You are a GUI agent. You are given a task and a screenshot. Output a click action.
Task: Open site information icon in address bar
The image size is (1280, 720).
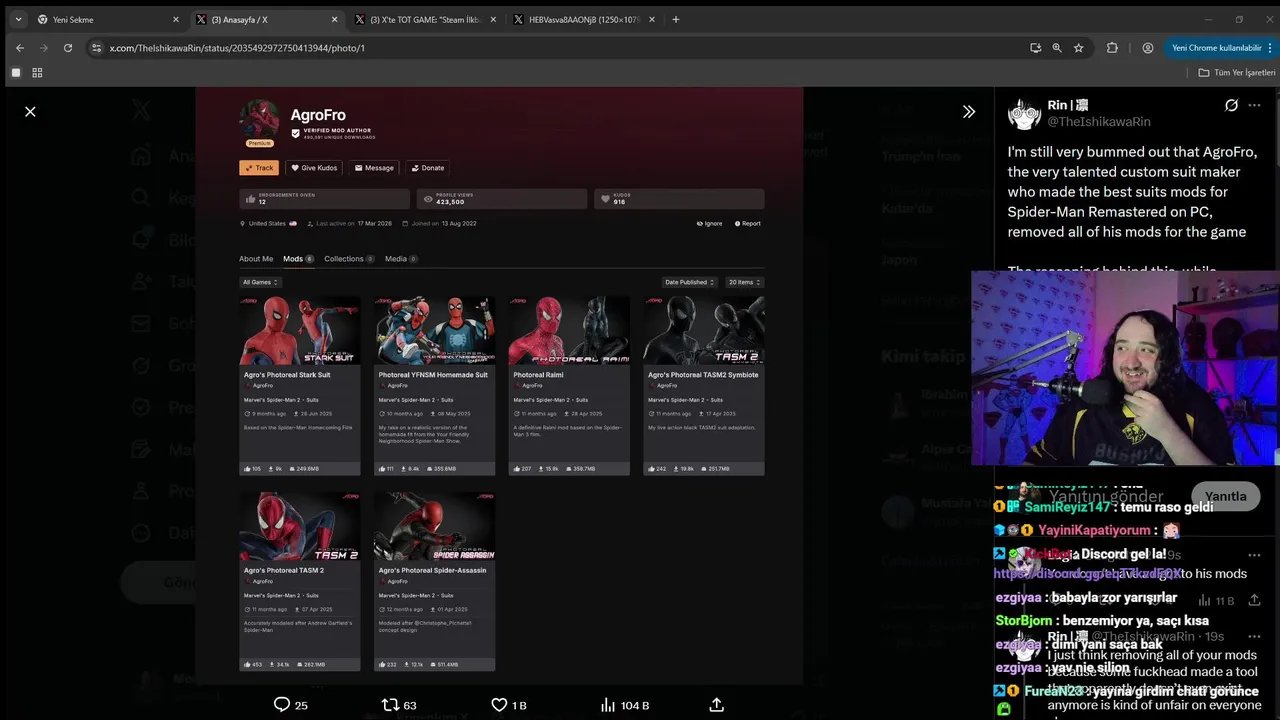96,47
